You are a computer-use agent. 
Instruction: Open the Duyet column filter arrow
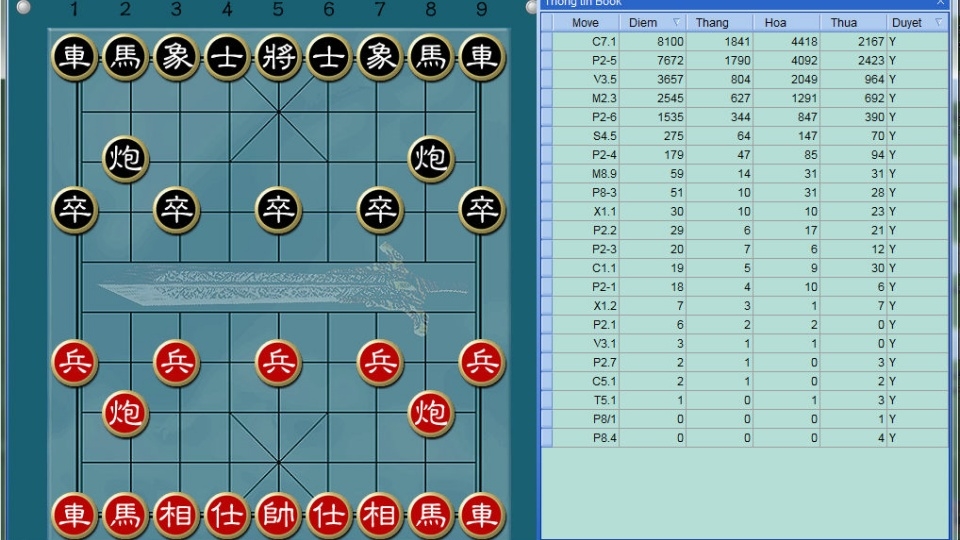pyautogui.click(x=939, y=22)
